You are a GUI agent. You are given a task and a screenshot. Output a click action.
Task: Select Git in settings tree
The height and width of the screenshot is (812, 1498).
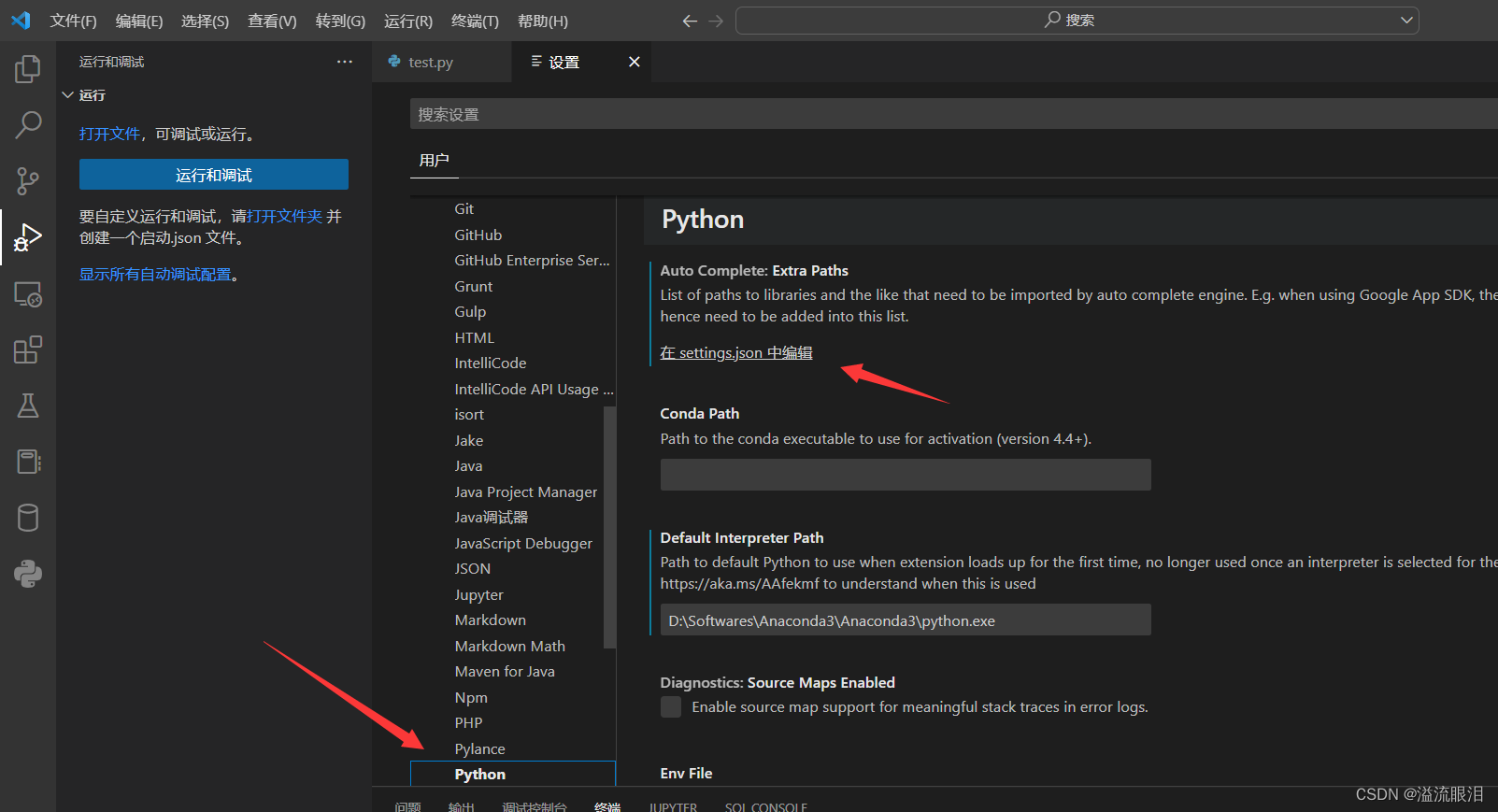[x=464, y=208]
